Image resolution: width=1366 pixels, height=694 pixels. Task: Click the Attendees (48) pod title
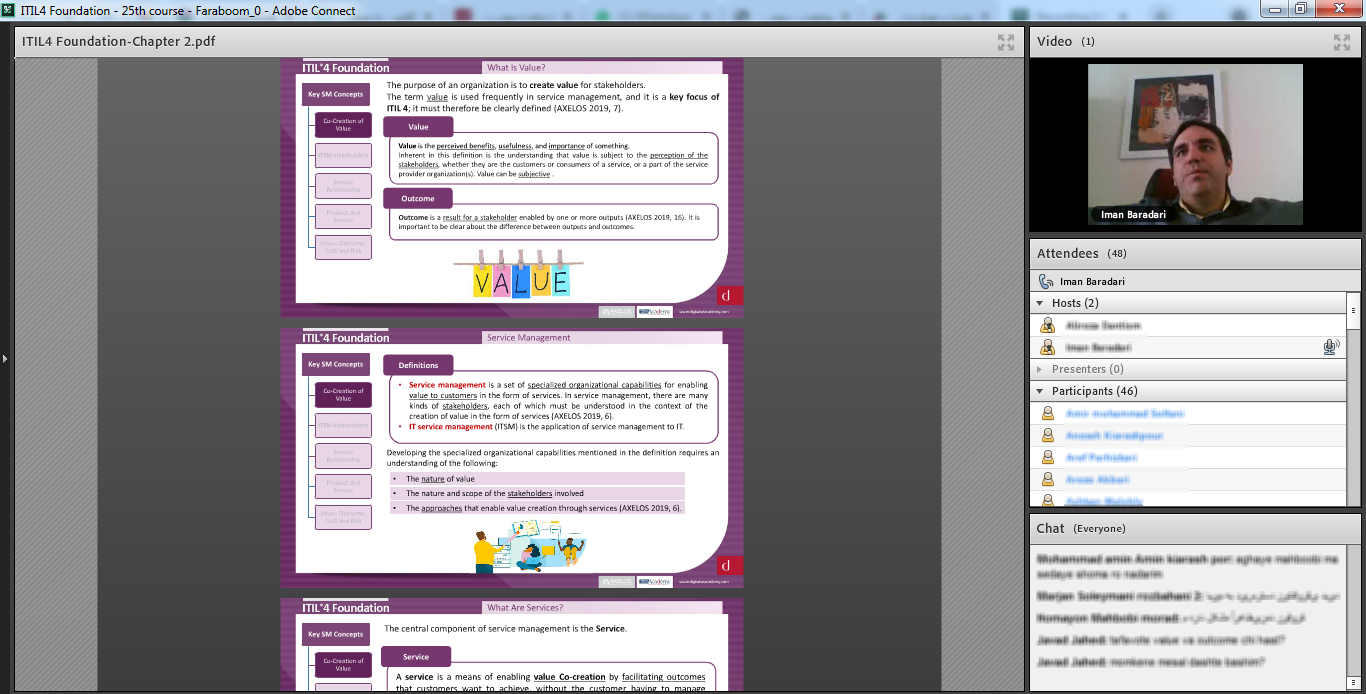[x=1082, y=253]
